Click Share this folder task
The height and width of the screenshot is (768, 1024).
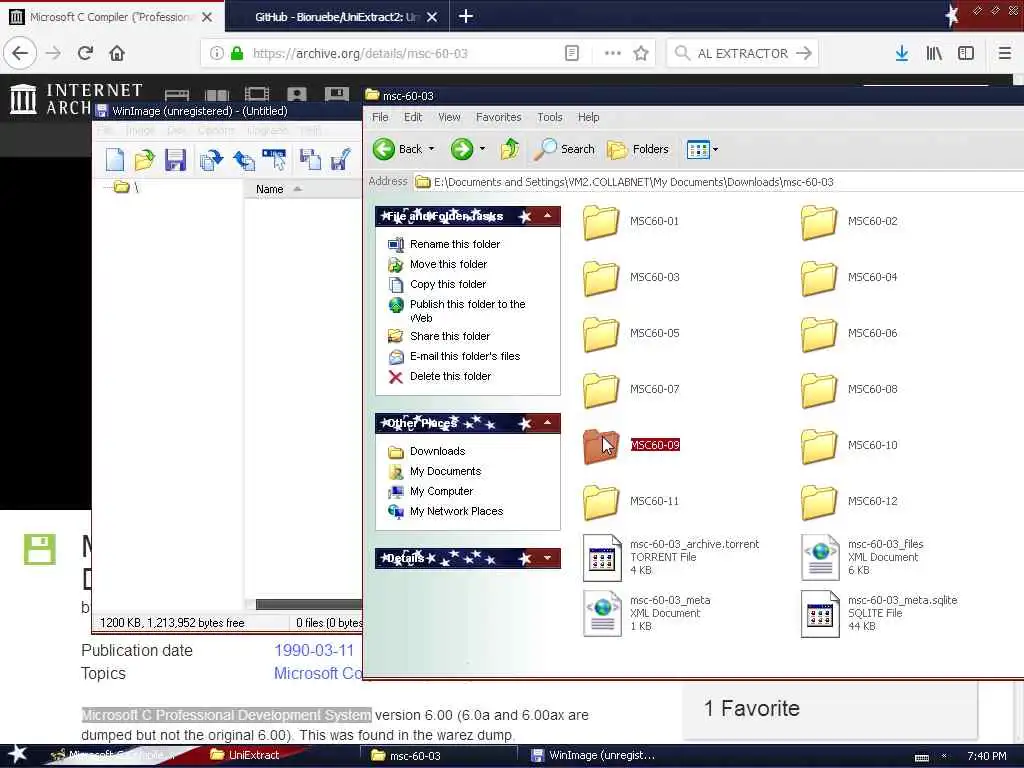[439, 336]
